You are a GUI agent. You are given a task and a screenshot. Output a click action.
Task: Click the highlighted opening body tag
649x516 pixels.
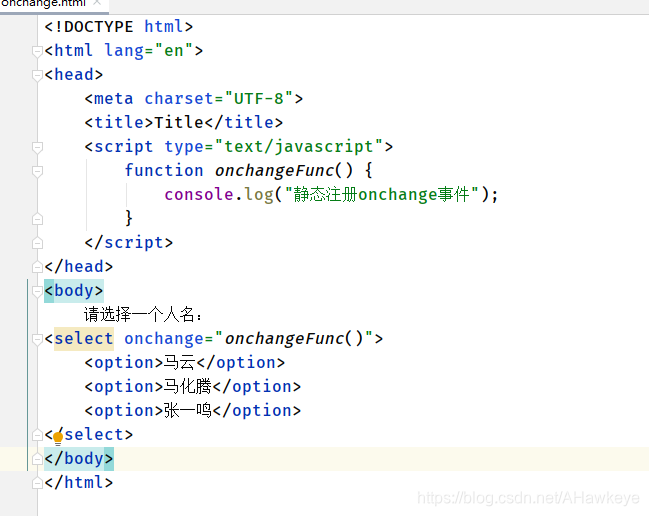(x=74, y=291)
